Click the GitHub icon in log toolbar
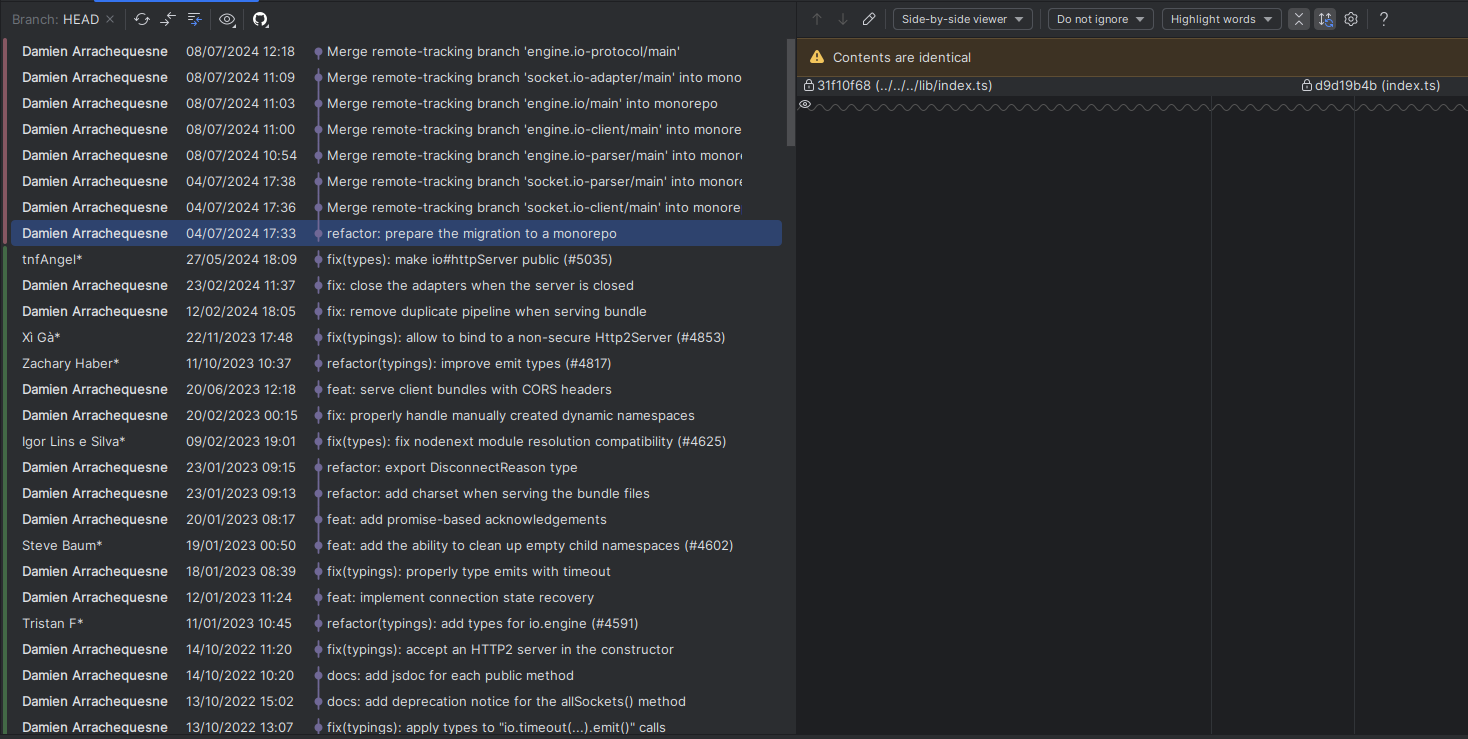Screen dimensions: 1468x739 pos(260,18)
